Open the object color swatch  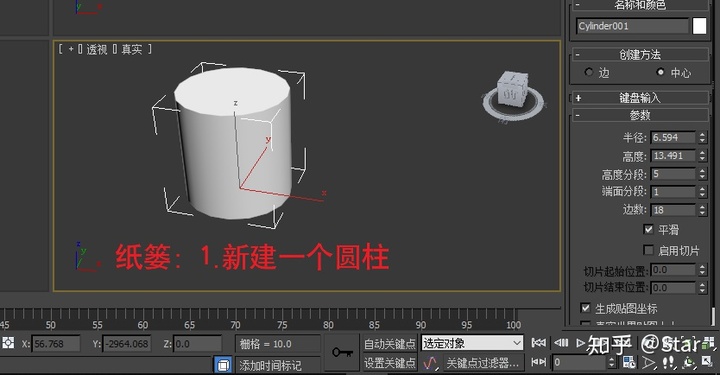tap(699, 26)
